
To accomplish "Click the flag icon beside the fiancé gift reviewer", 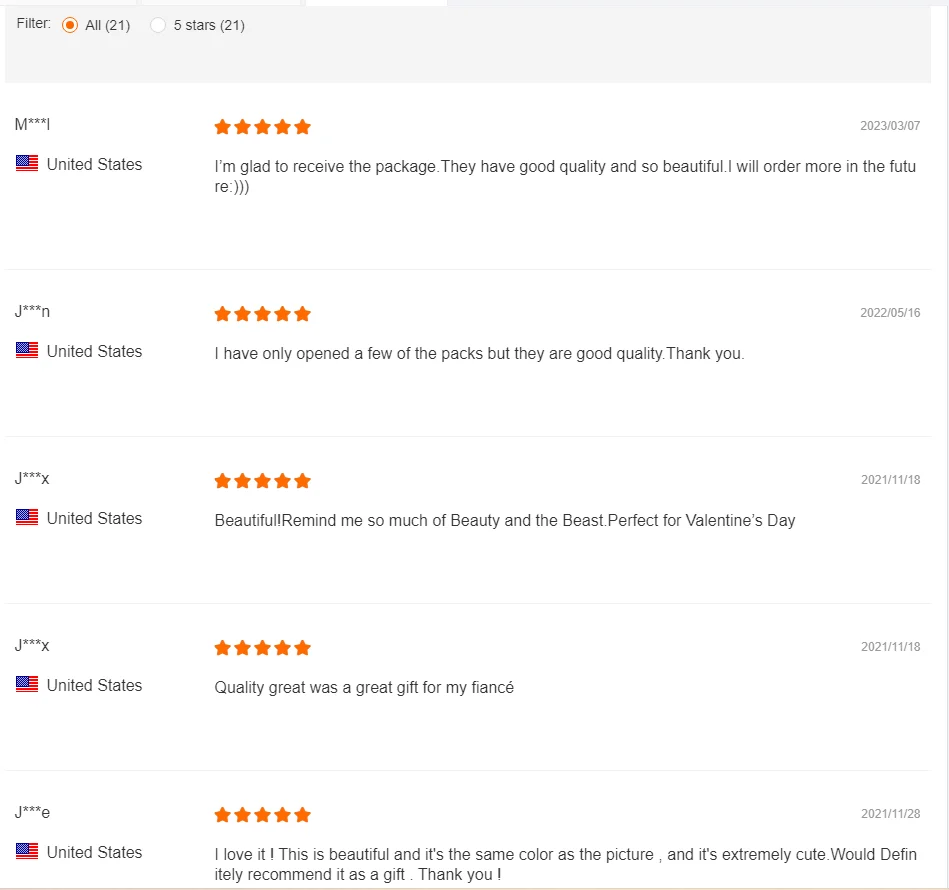I will [x=27, y=685].
